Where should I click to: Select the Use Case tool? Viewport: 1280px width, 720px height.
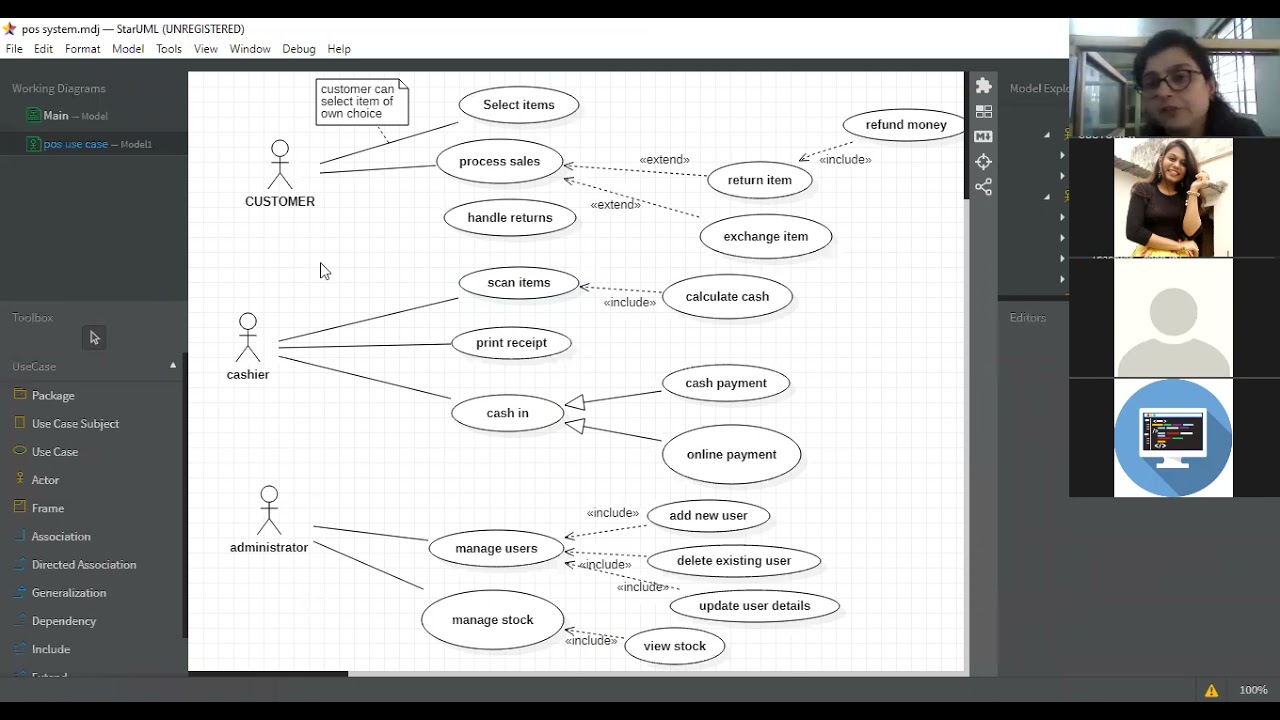pyautogui.click(x=54, y=452)
